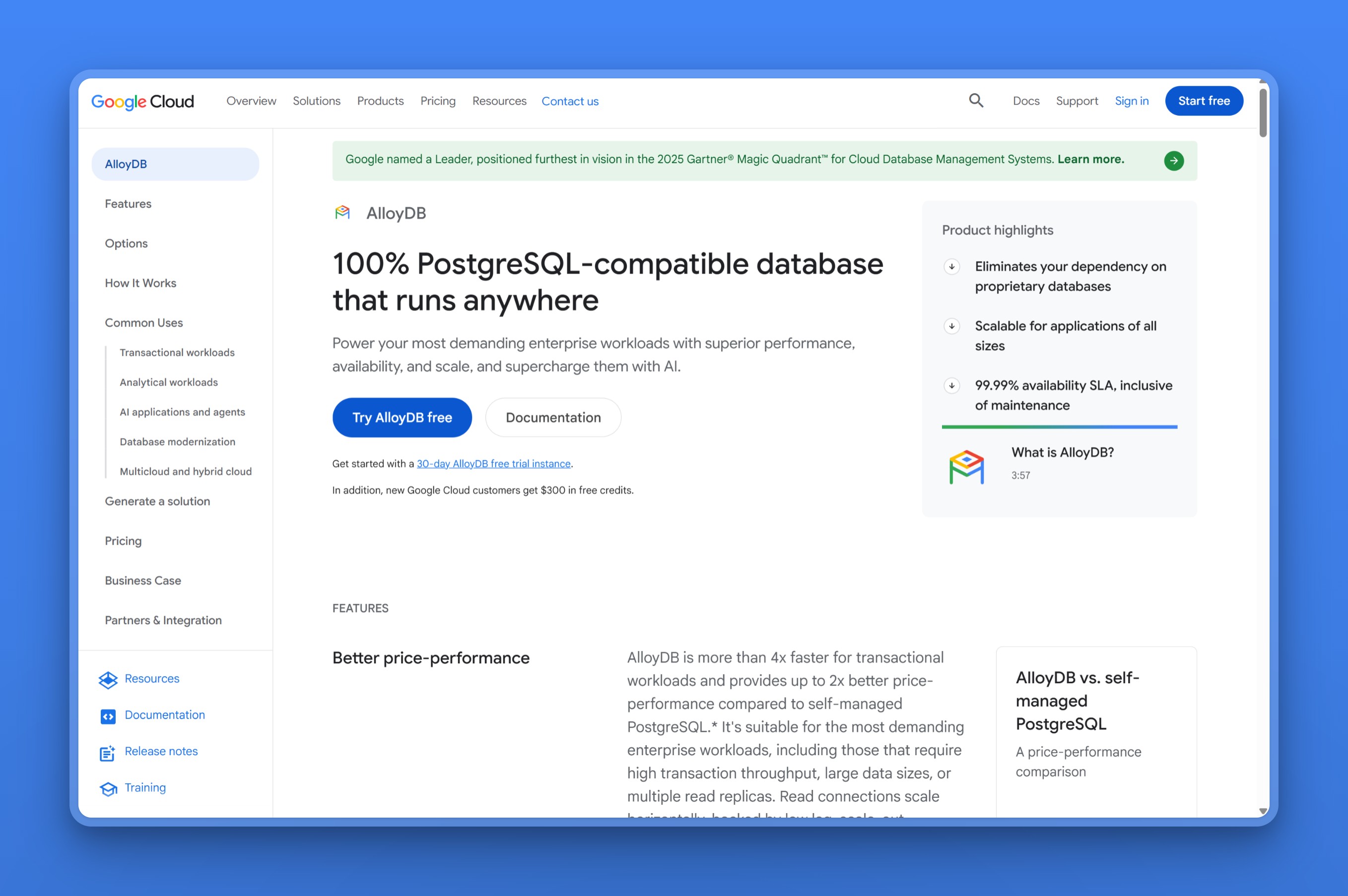The image size is (1348, 896).
Task: Click the Product highlights heading
Action: point(997,230)
